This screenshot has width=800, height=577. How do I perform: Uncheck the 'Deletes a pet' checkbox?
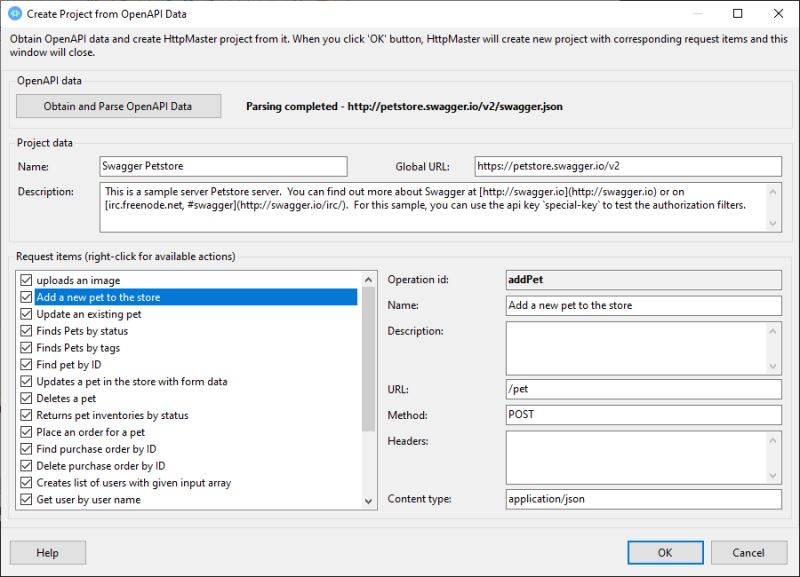click(x=26, y=398)
